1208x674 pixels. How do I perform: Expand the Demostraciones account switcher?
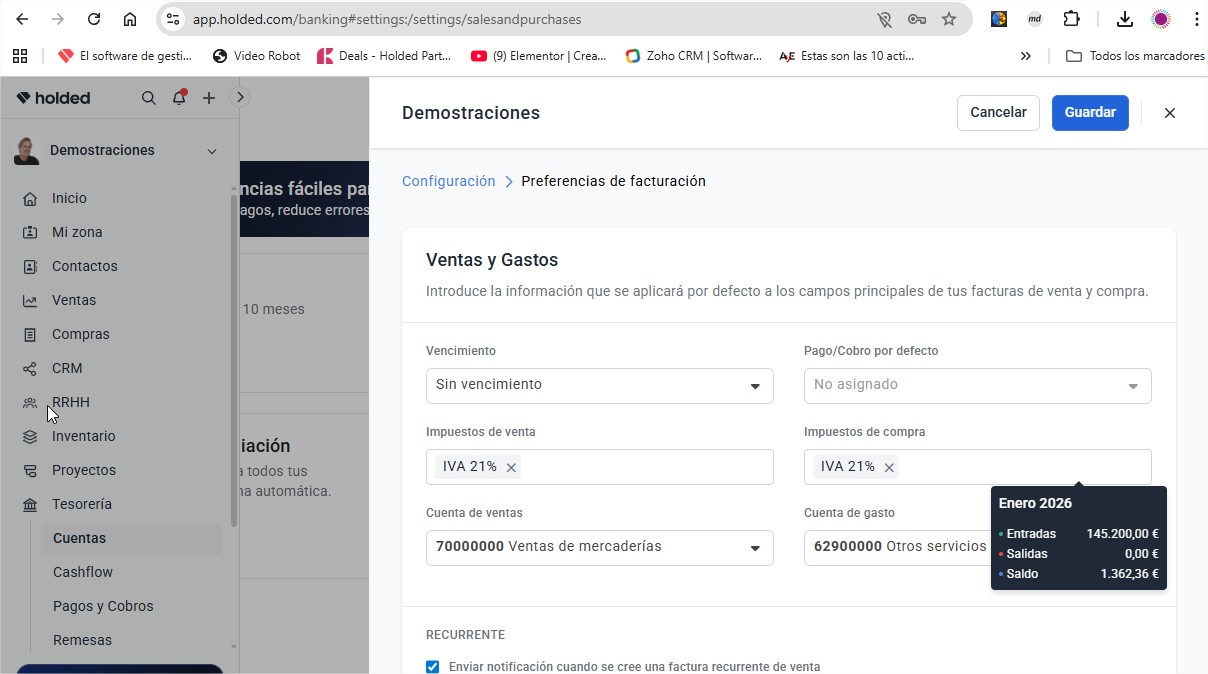coord(211,150)
